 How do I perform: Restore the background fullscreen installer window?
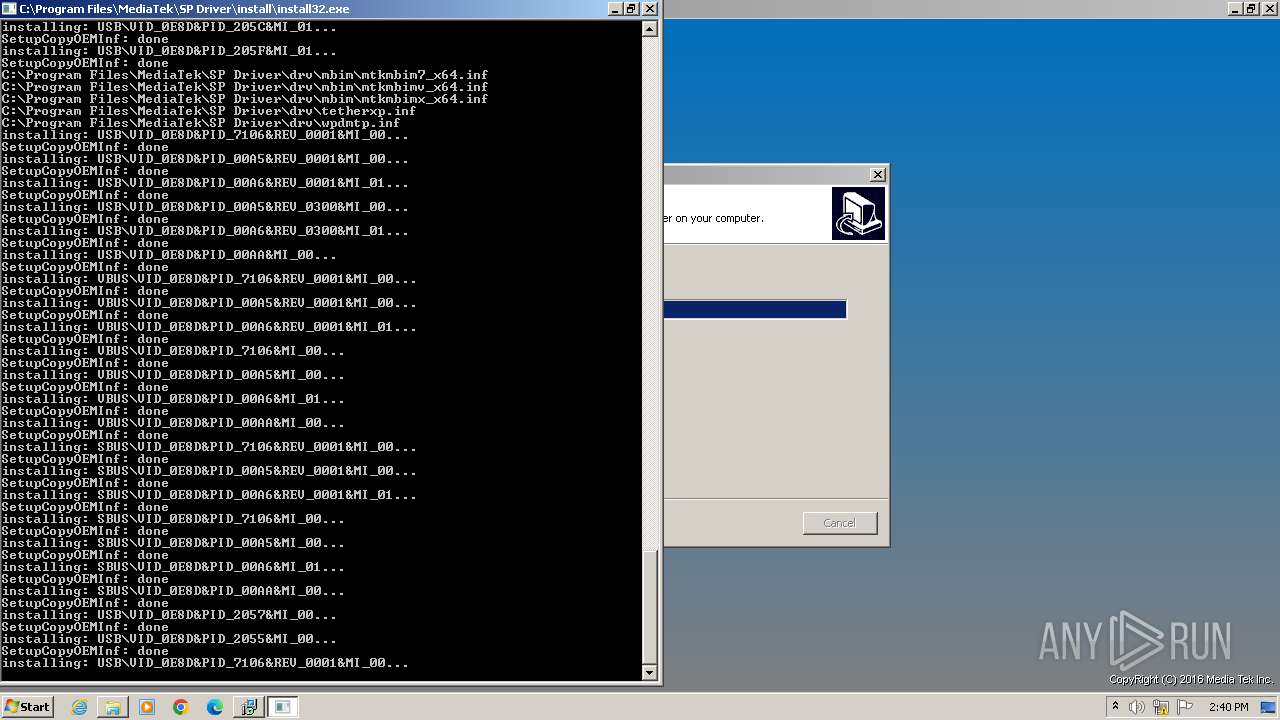(x=1251, y=8)
